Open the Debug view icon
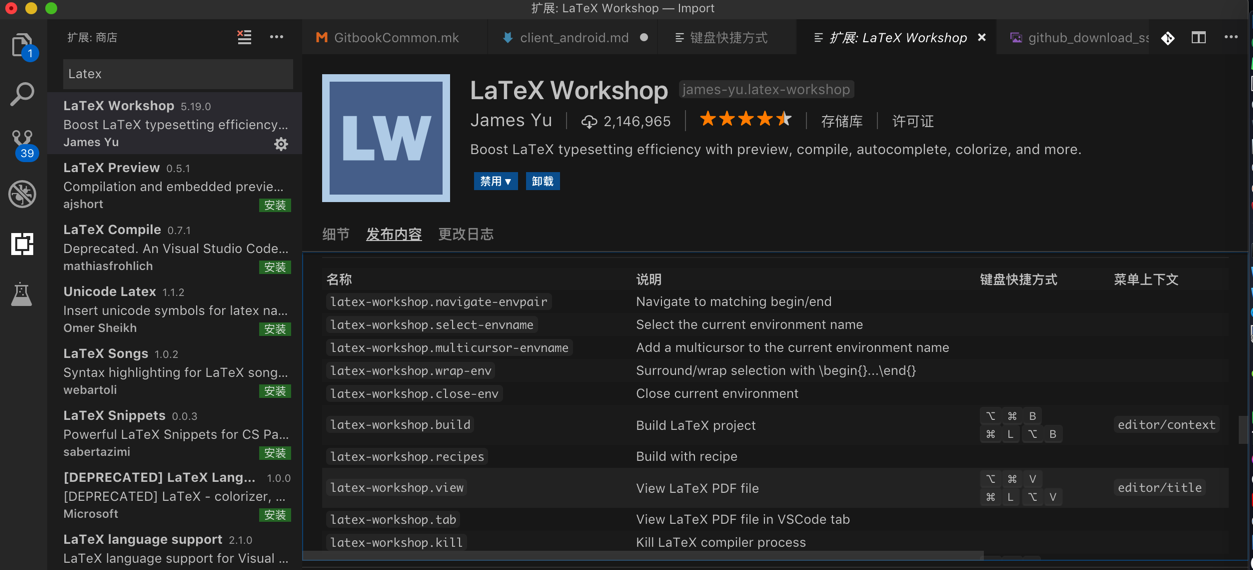1253x570 pixels. click(x=22, y=193)
